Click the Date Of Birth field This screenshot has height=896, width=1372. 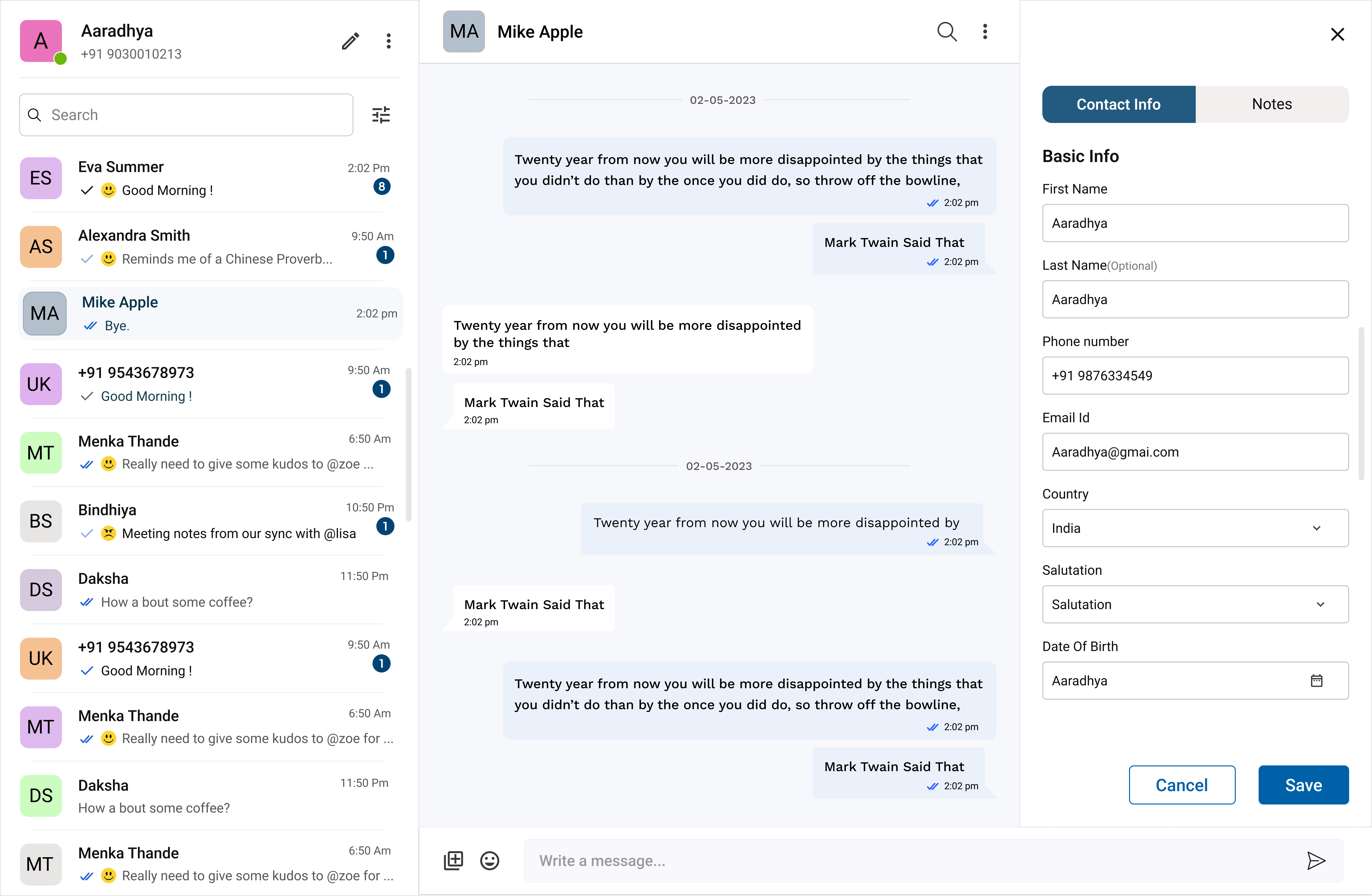pyautogui.click(x=1195, y=680)
